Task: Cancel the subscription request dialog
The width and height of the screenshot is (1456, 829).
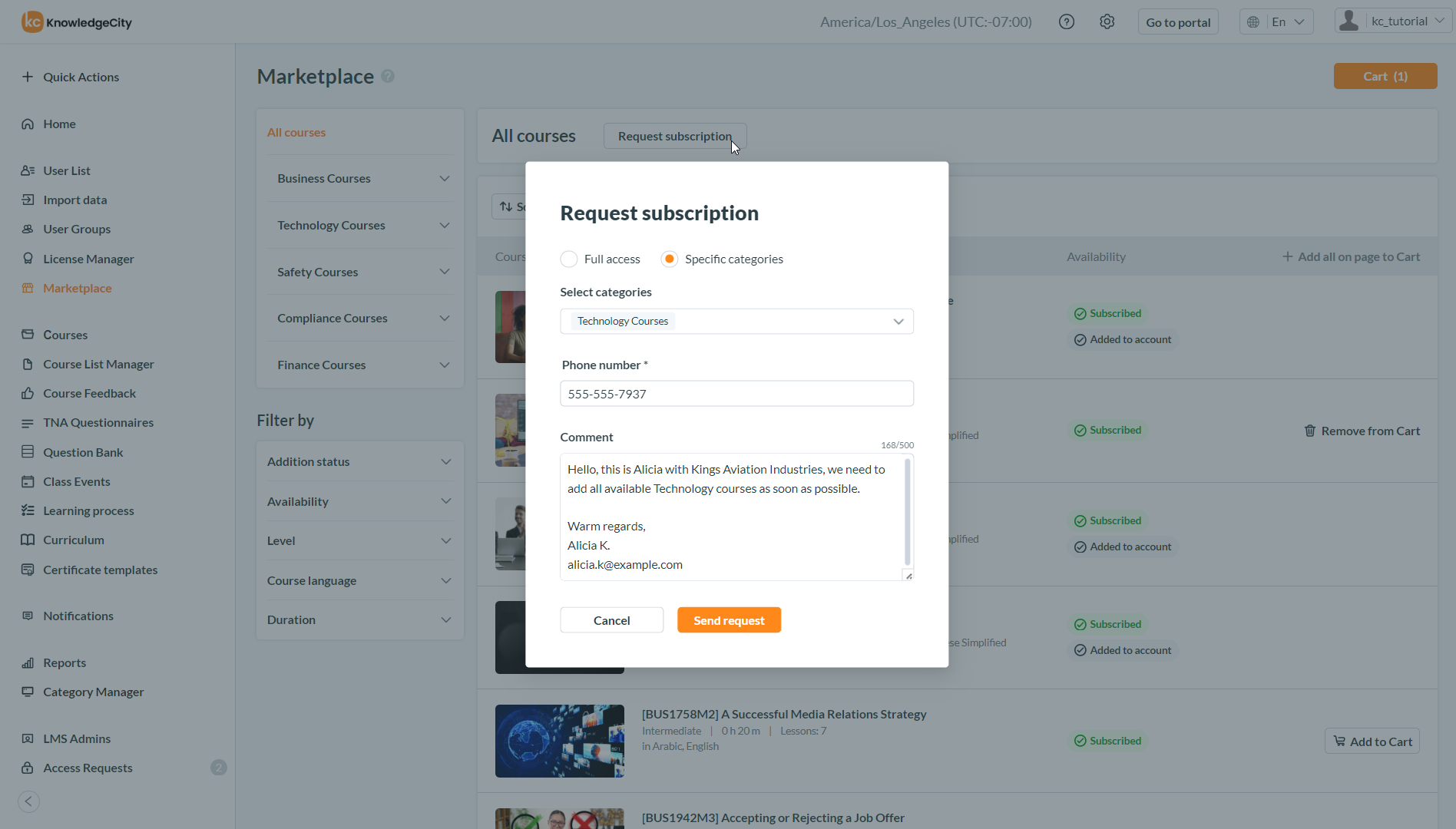Action: [x=611, y=620]
